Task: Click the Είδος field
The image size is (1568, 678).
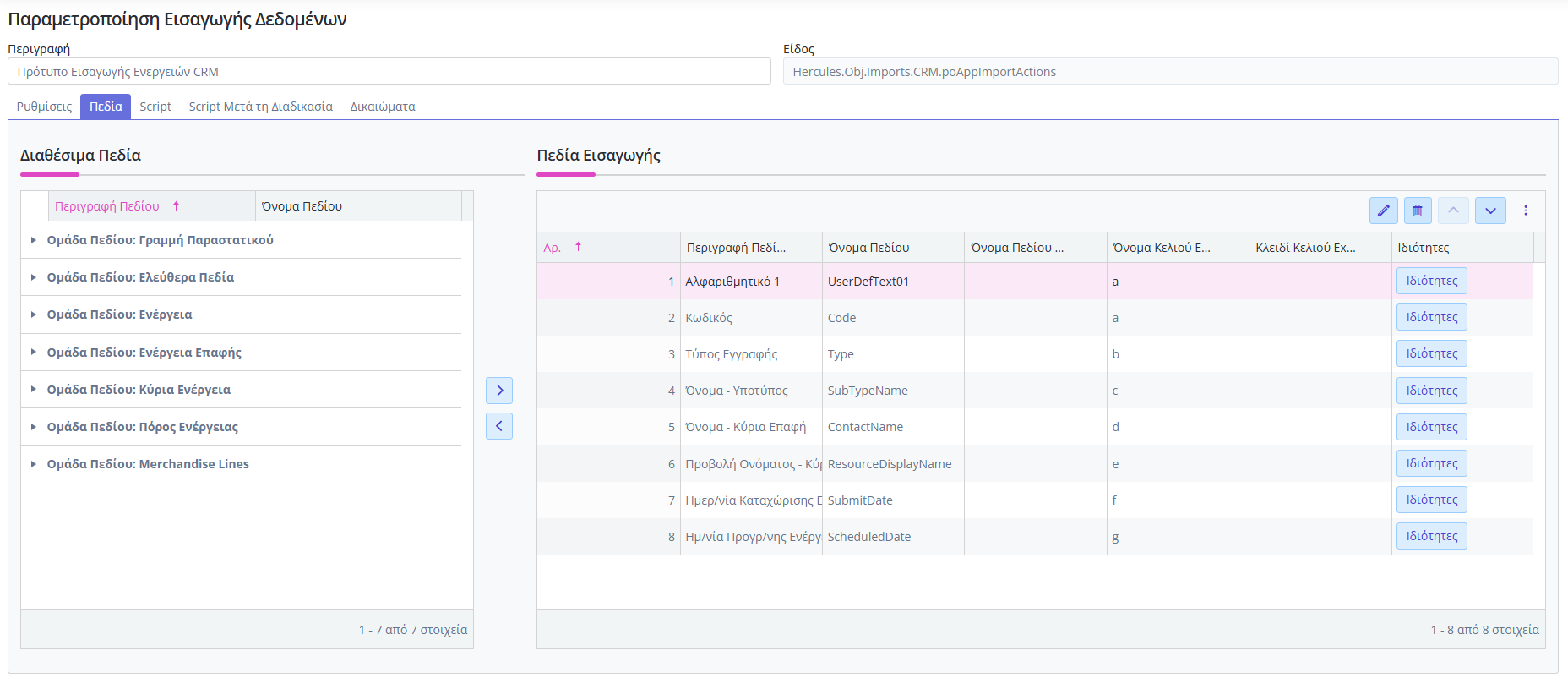Action: [1170, 72]
